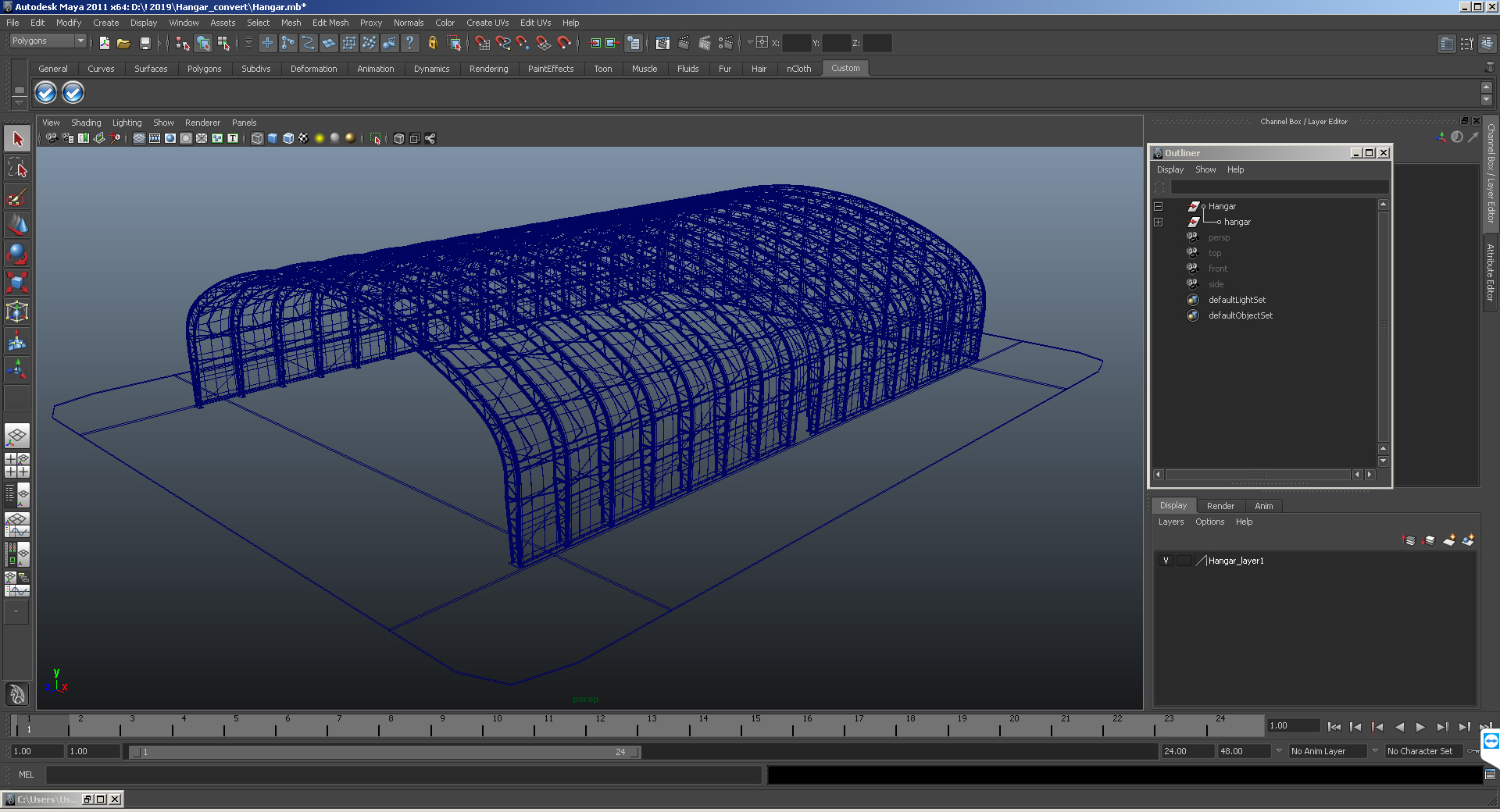This screenshot has width=1500, height=812.
Task: Open the help question mark icon
Action: pos(409,43)
